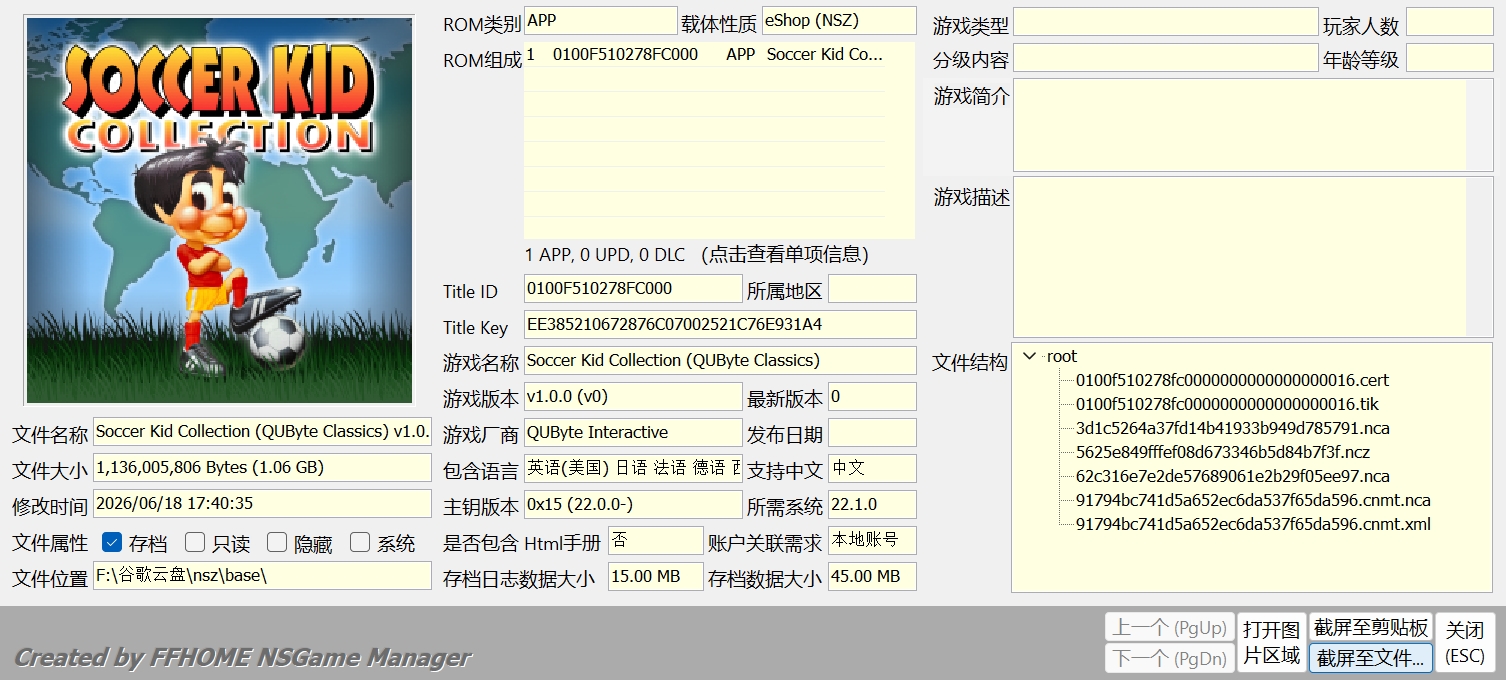Click the root label in file structure
The width and height of the screenshot is (1506, 680).
pos(1062,356)
